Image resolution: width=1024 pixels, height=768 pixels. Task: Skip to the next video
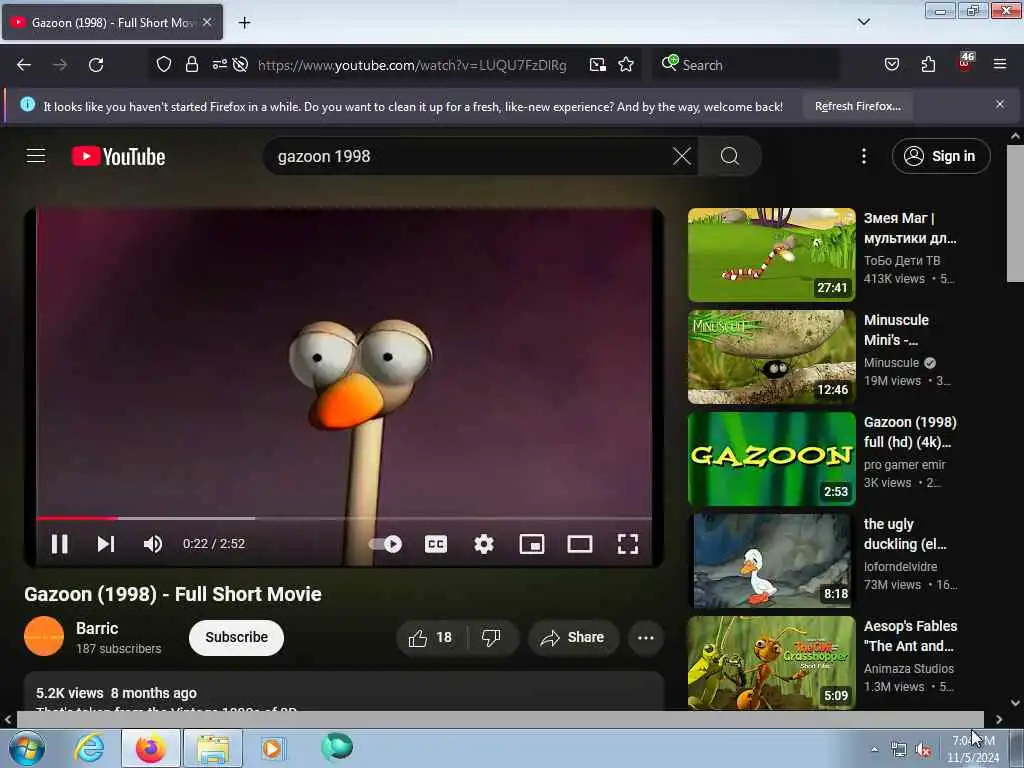point(106,544)
